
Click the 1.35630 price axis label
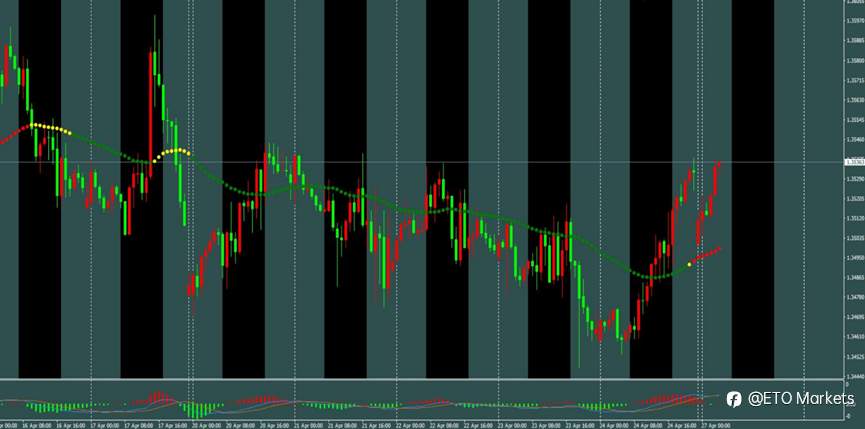(855, 100)
